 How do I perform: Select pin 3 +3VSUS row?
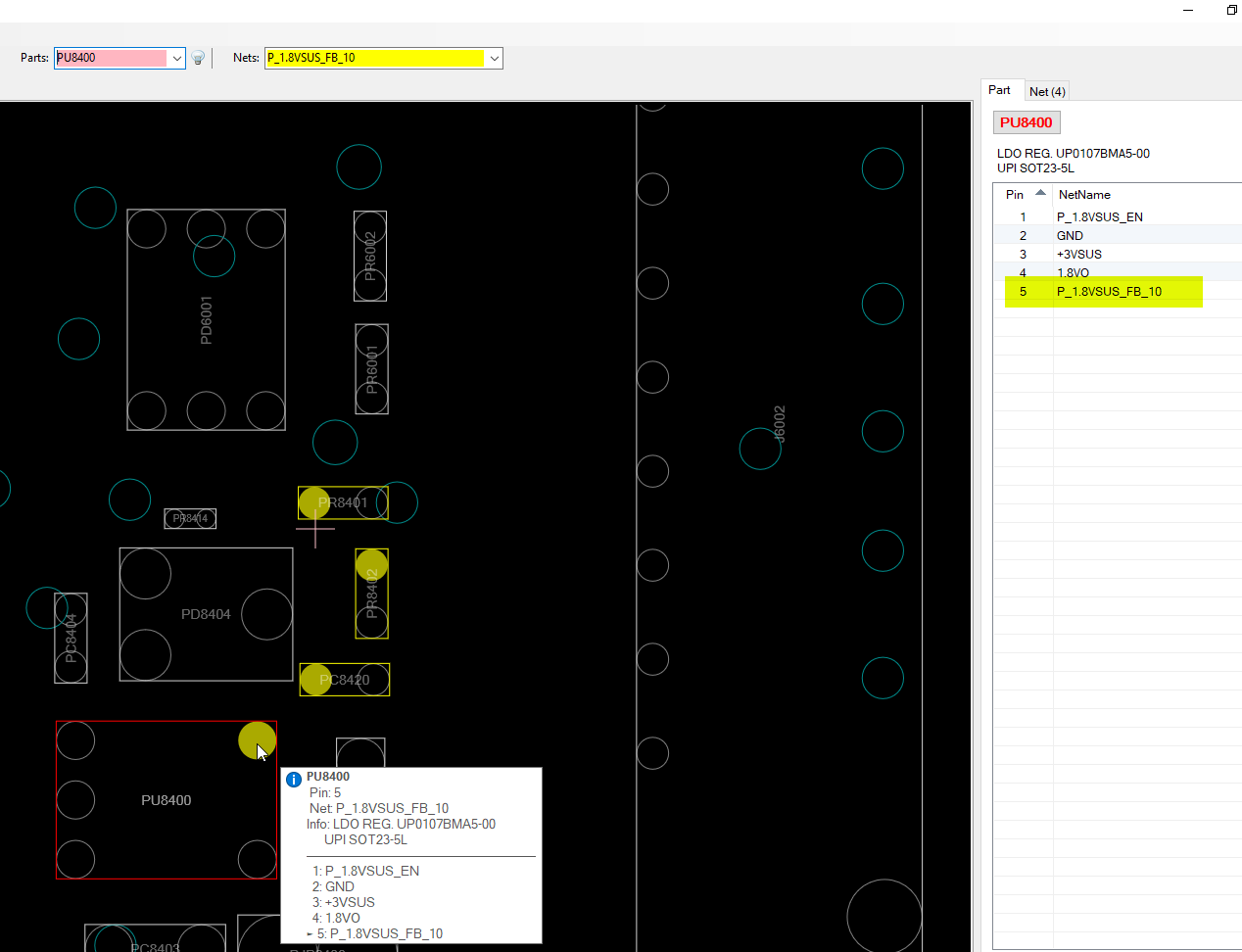point(1078,254)
